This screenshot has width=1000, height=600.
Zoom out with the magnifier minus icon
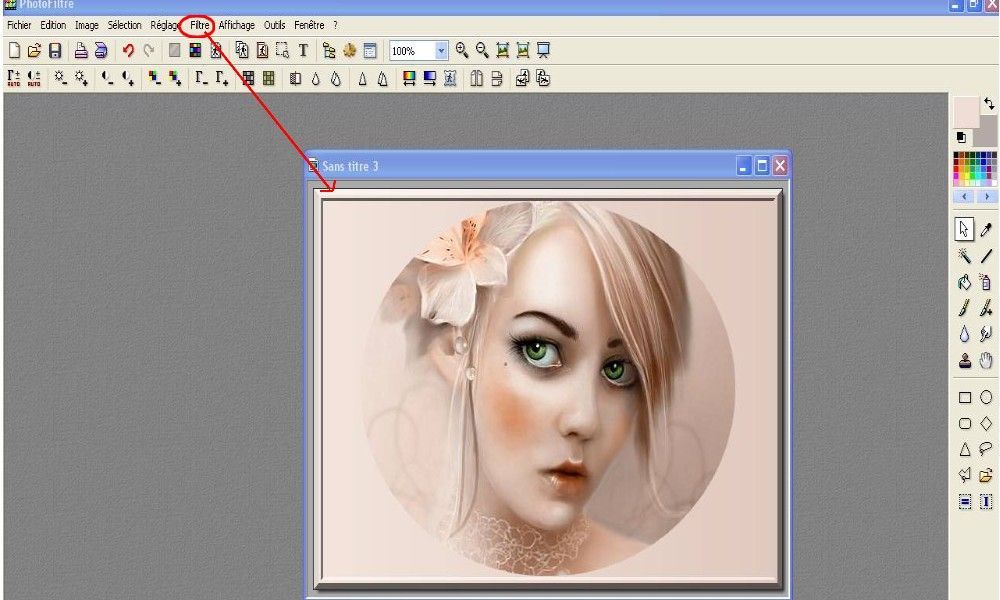pos(482,50)
